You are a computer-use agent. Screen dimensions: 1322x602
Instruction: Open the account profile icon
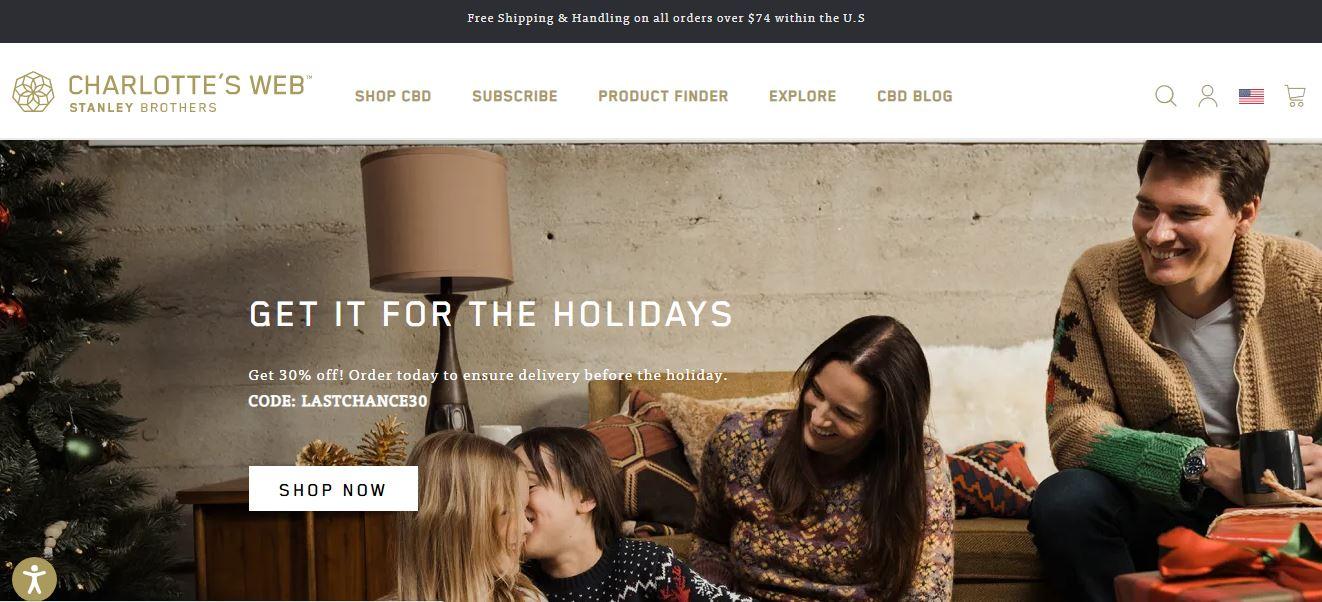pos(1208,96)
